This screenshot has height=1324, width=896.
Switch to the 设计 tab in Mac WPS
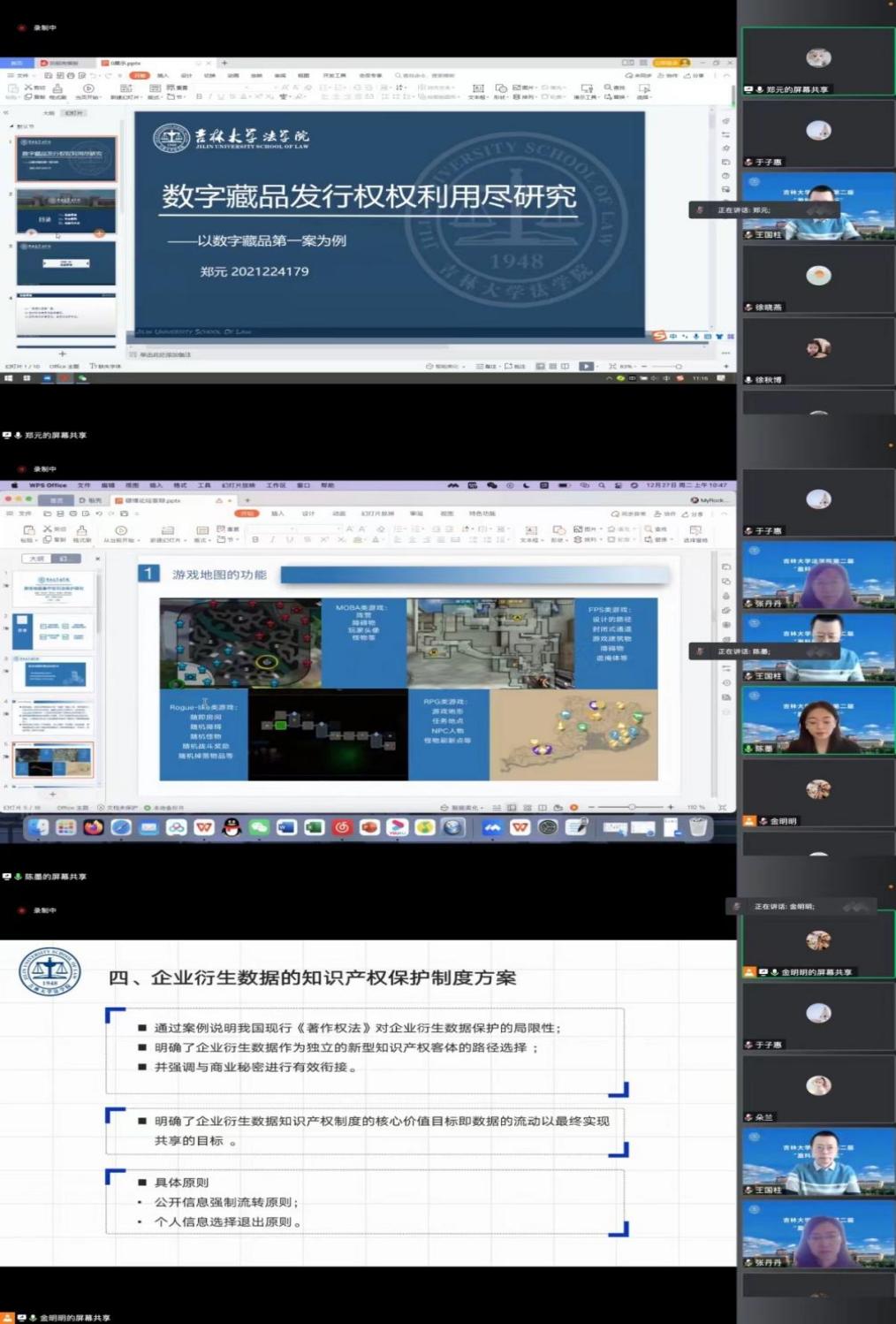(x=308, y=513)
